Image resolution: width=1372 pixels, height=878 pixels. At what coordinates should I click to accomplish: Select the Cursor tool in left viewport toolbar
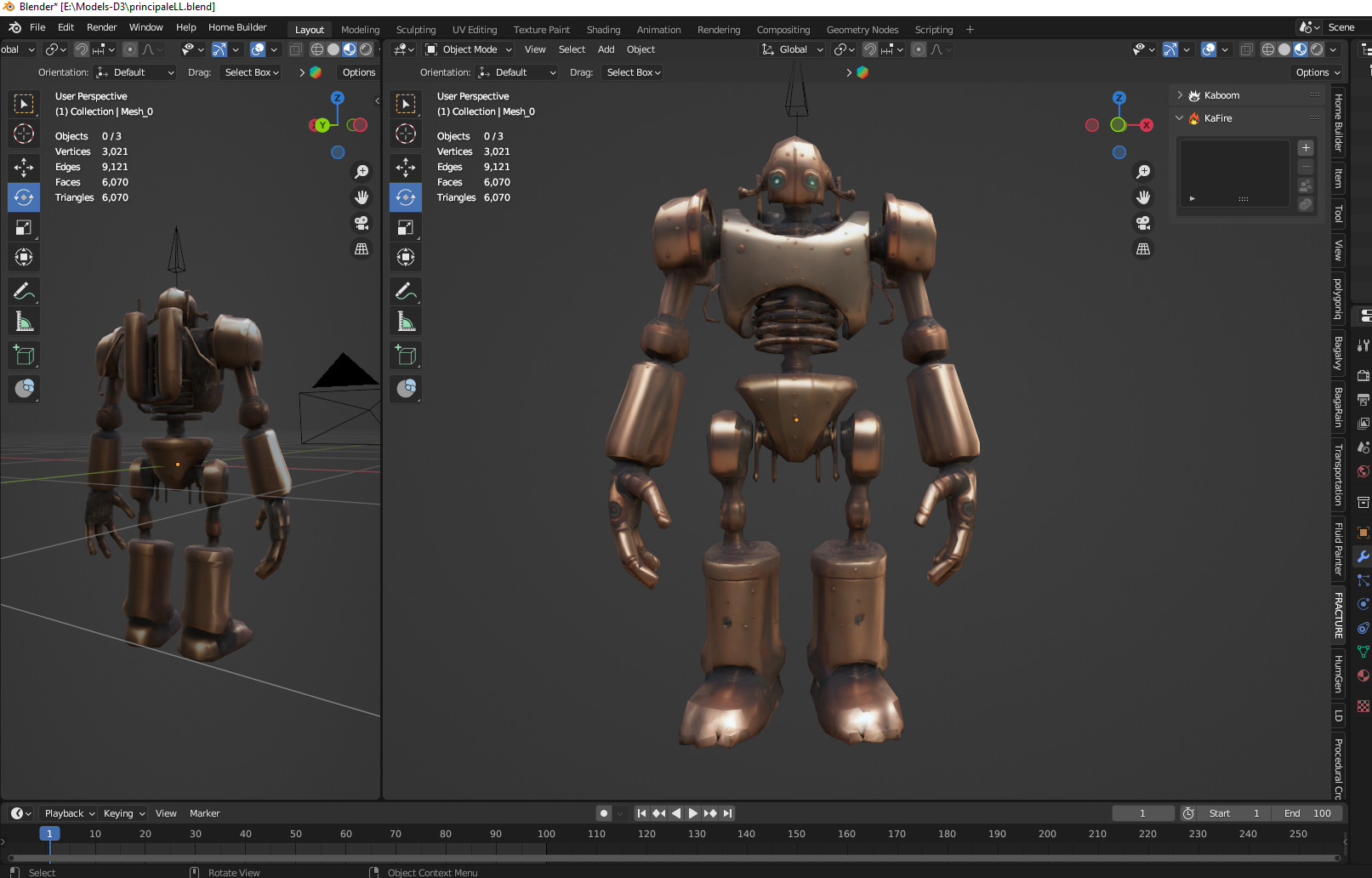tap(24, 134)
